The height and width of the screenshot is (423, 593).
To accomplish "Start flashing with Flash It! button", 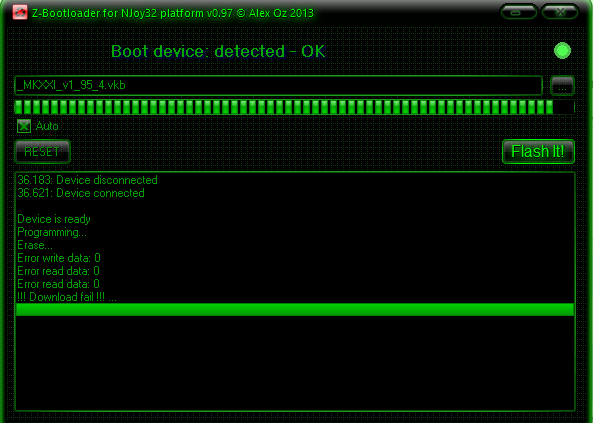I will (538, 152).
